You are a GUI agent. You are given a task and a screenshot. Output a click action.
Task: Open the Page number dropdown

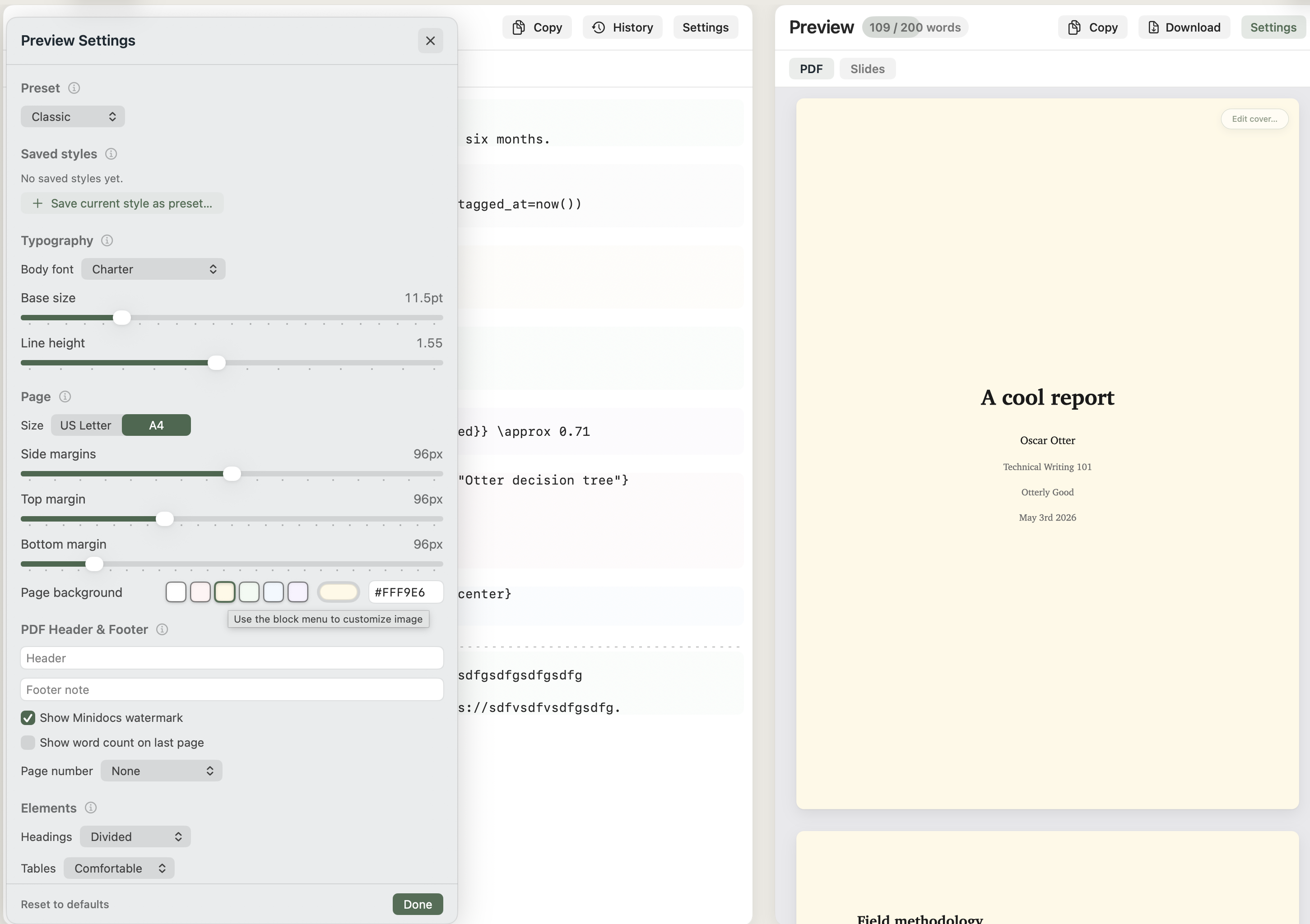(x=162, y=771)
